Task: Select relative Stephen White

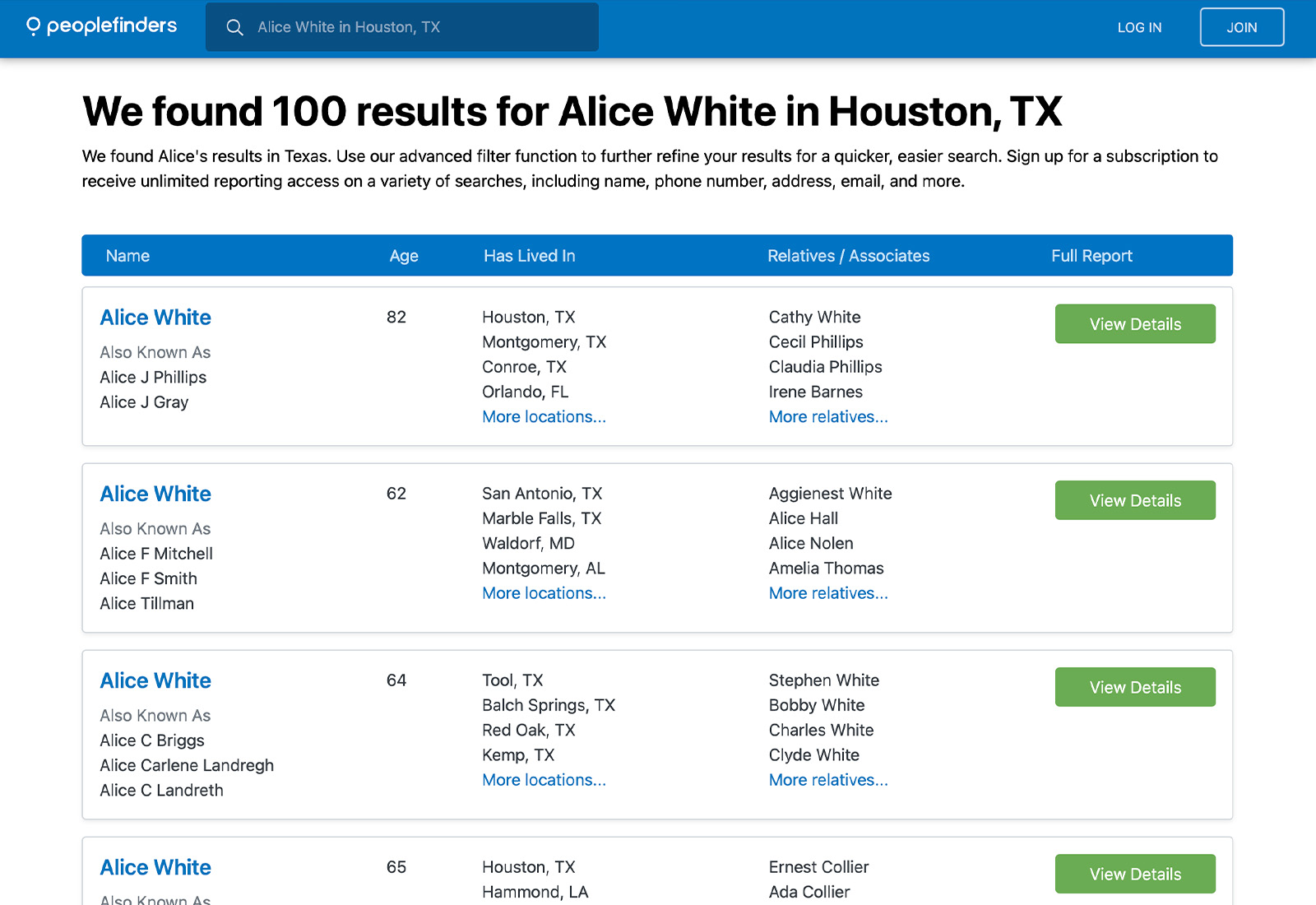Action: [823, 680]
